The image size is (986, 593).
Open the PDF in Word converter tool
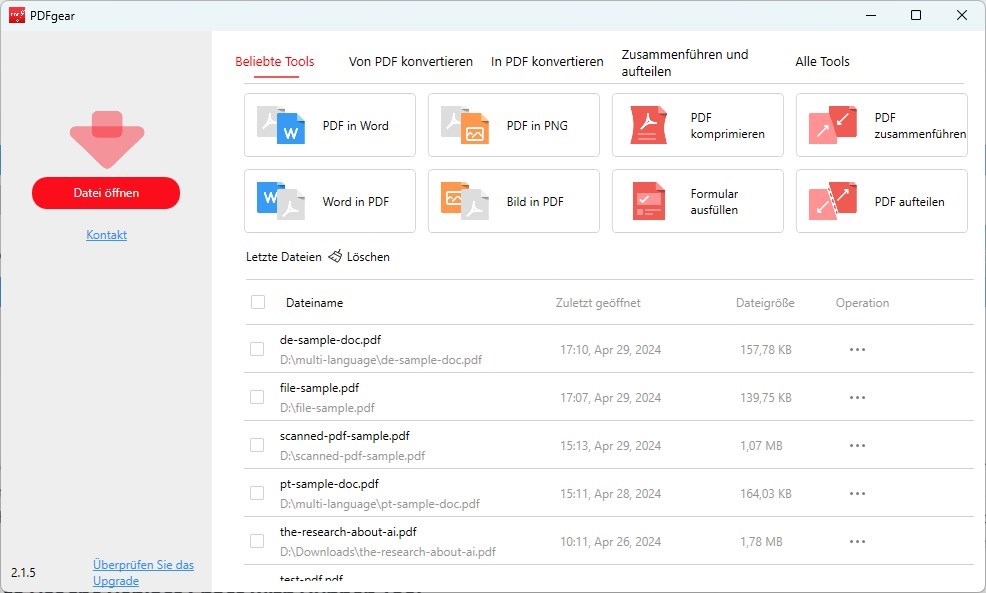tap(329, 124)
